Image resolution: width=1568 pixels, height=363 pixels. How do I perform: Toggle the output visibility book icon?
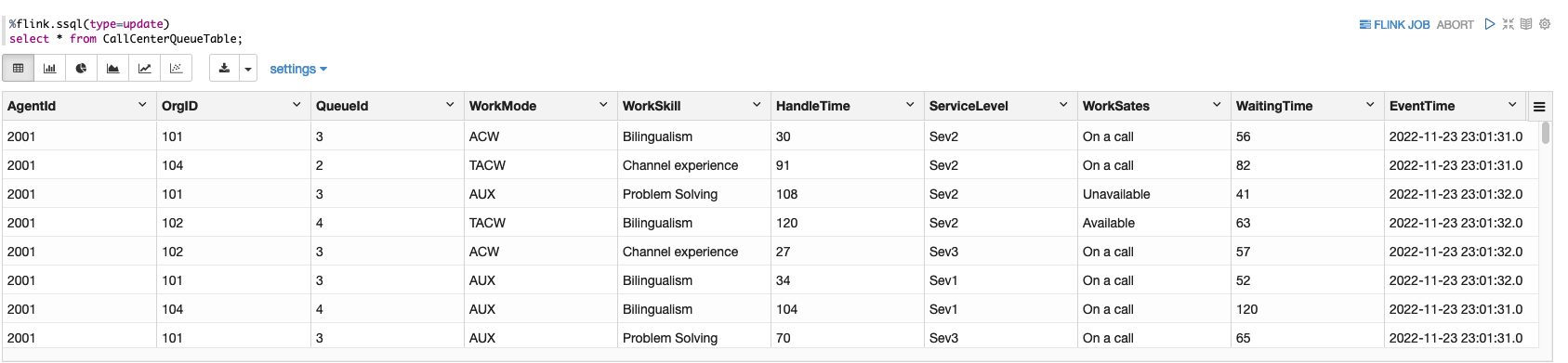click(1526, 24)
